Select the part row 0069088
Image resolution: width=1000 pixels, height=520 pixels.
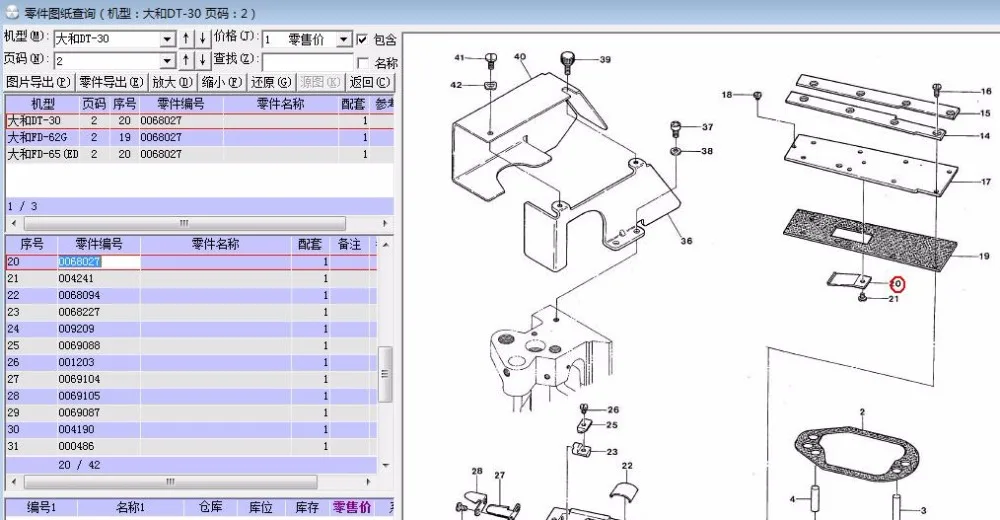click(x=191, y=345)
